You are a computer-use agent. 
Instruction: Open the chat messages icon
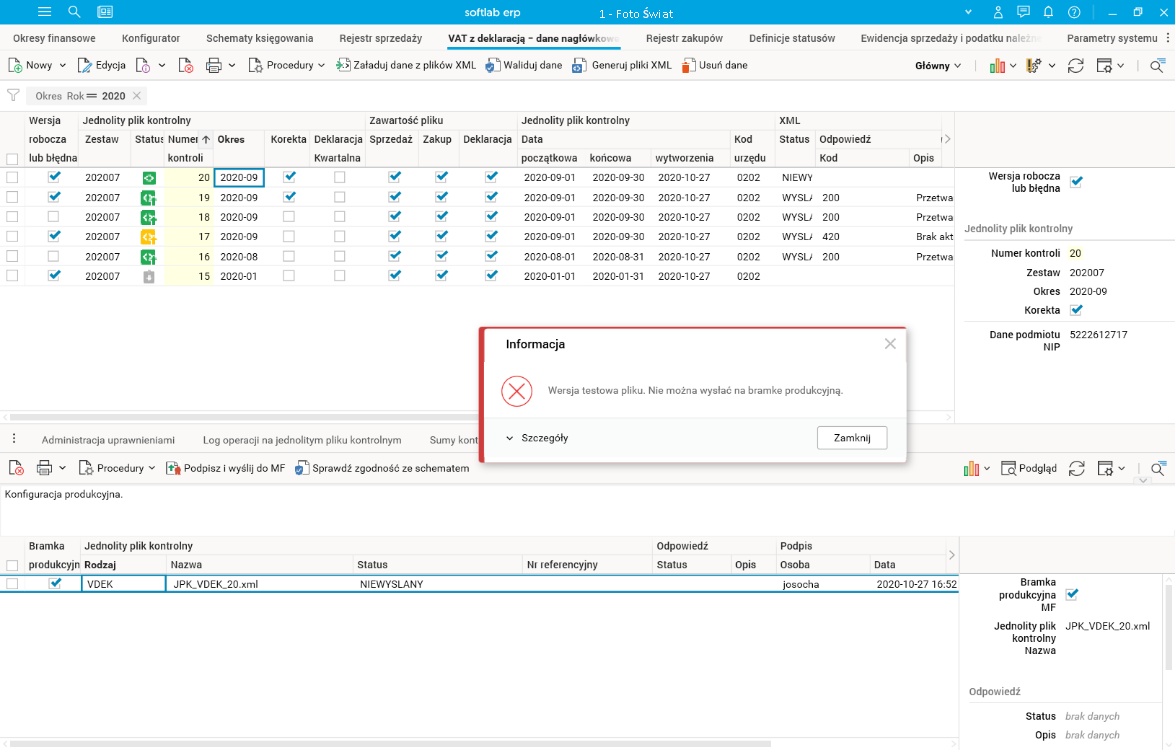pyautogui.click(x=1023, y=12)
